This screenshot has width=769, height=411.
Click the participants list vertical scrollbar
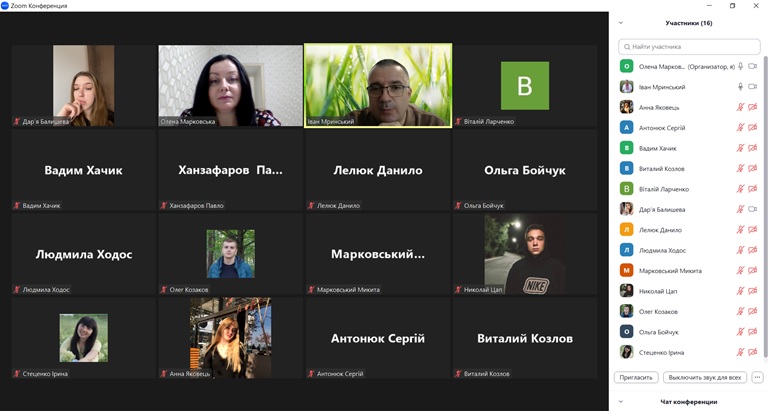coord(766,206)
